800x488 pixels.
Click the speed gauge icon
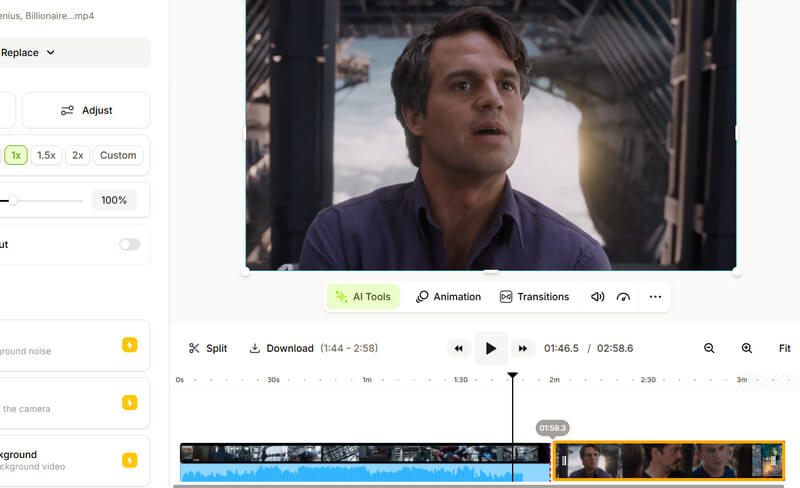[623, 297]
